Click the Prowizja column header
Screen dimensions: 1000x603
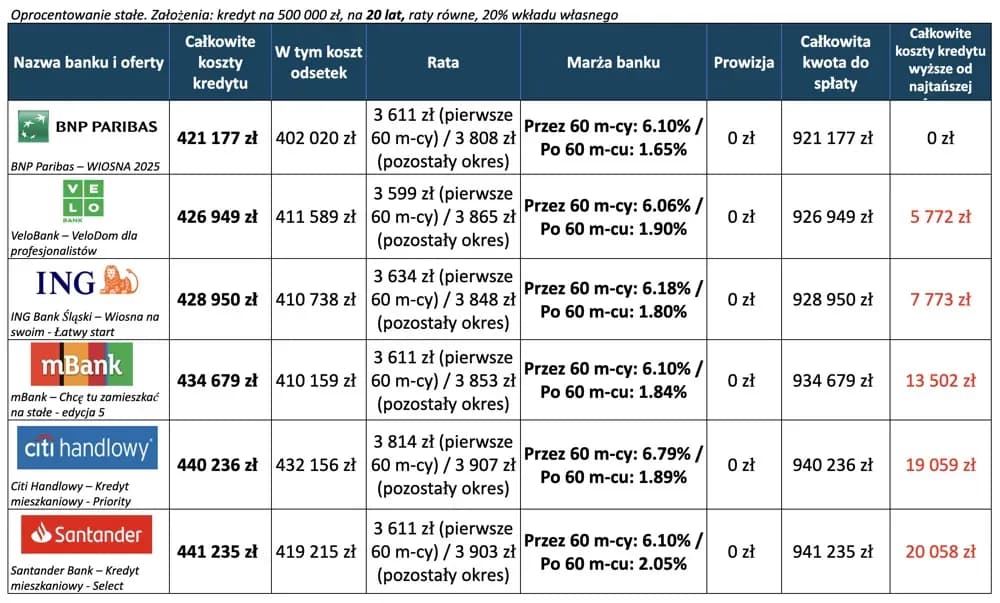pos(743,62)
